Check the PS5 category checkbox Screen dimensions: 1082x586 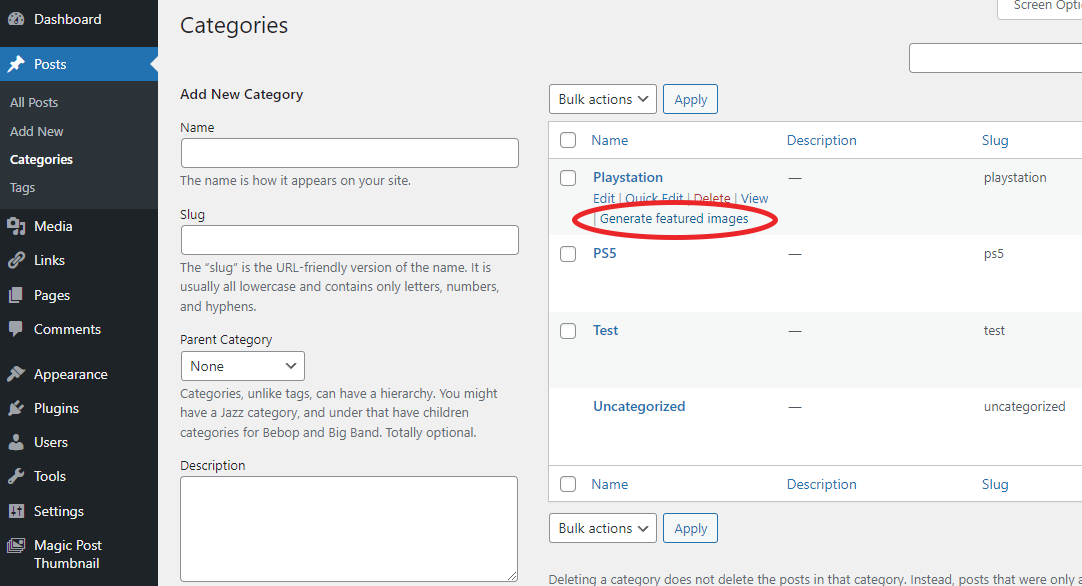[x=568, y=254]
